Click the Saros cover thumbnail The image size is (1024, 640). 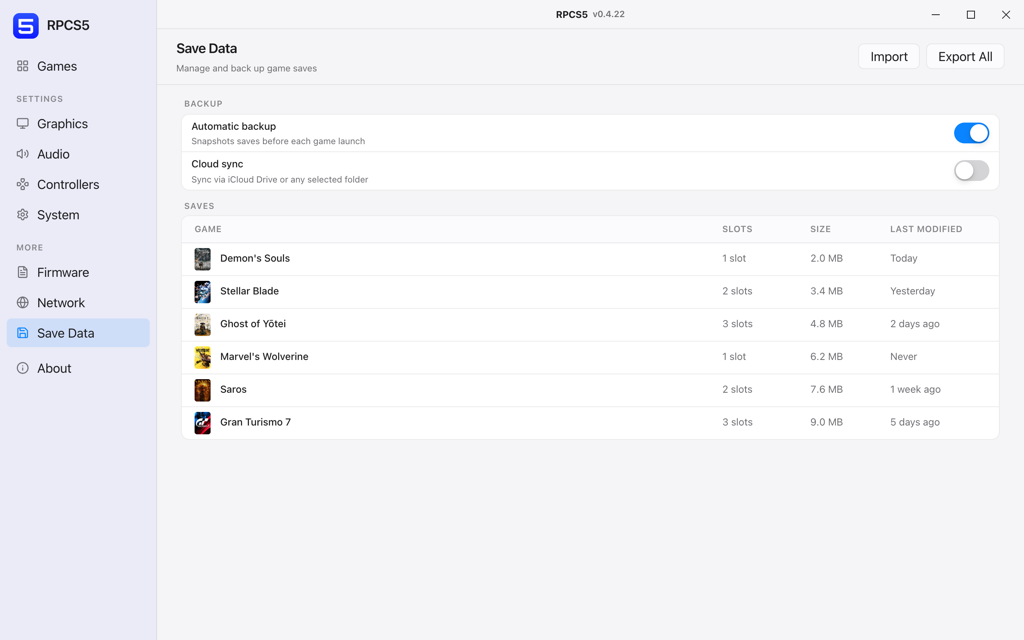(202, 390)
